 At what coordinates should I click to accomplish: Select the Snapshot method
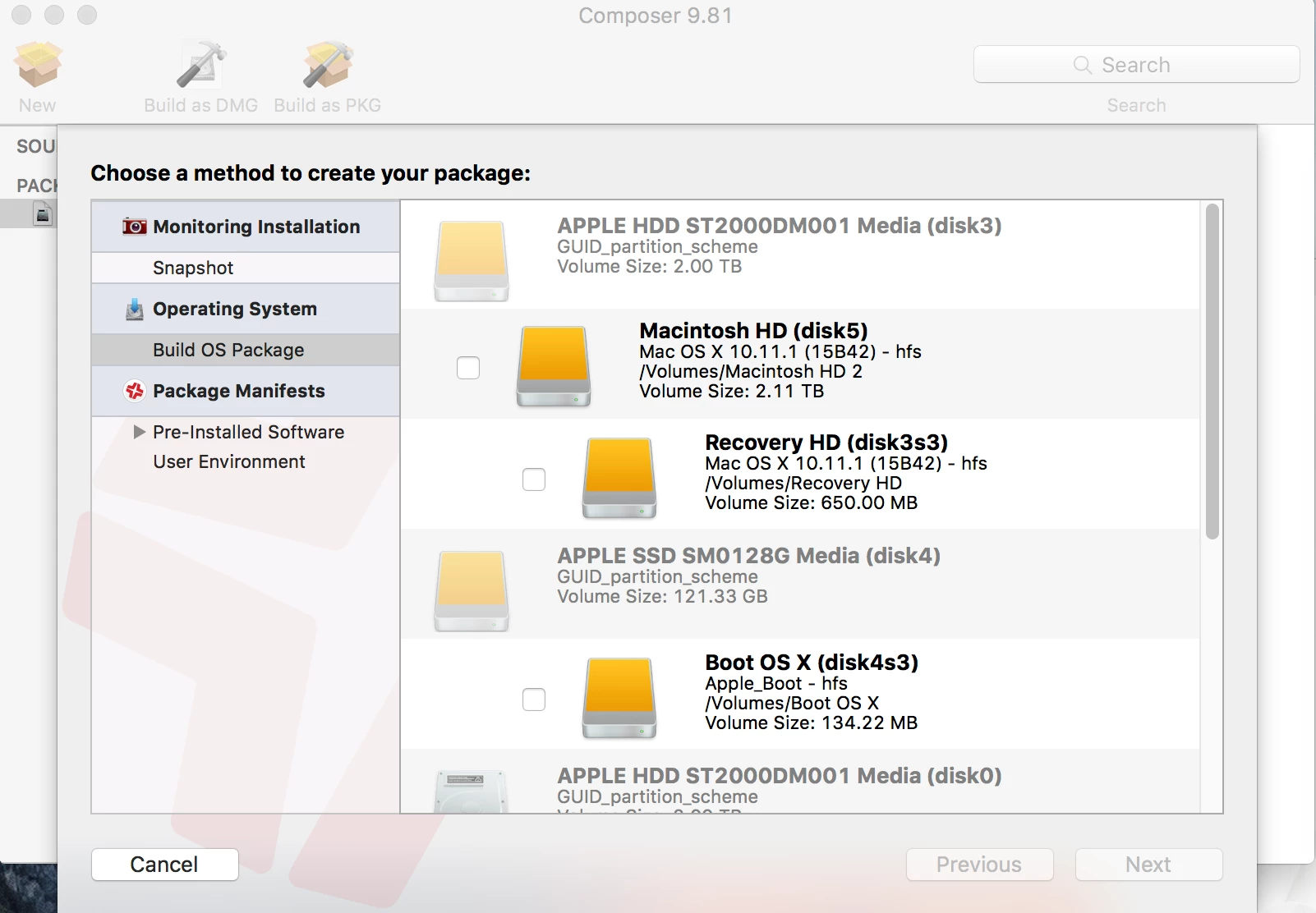(x=246, y=268)
